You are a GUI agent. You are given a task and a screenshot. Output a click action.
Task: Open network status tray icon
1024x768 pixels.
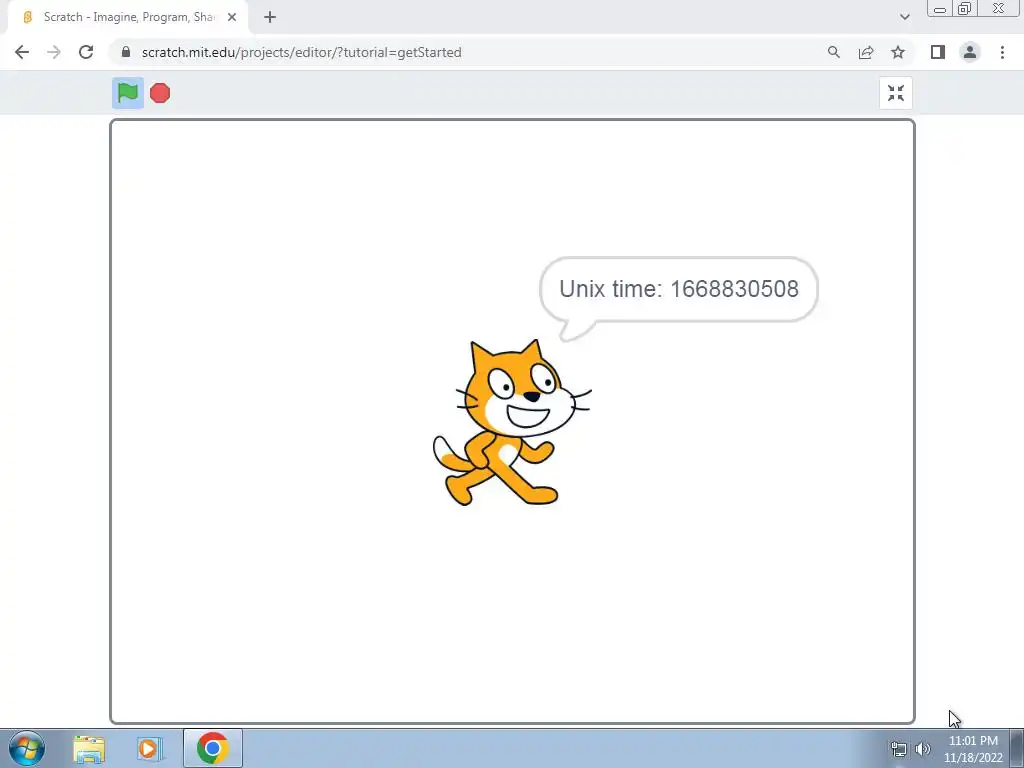(x=899, y=749)
